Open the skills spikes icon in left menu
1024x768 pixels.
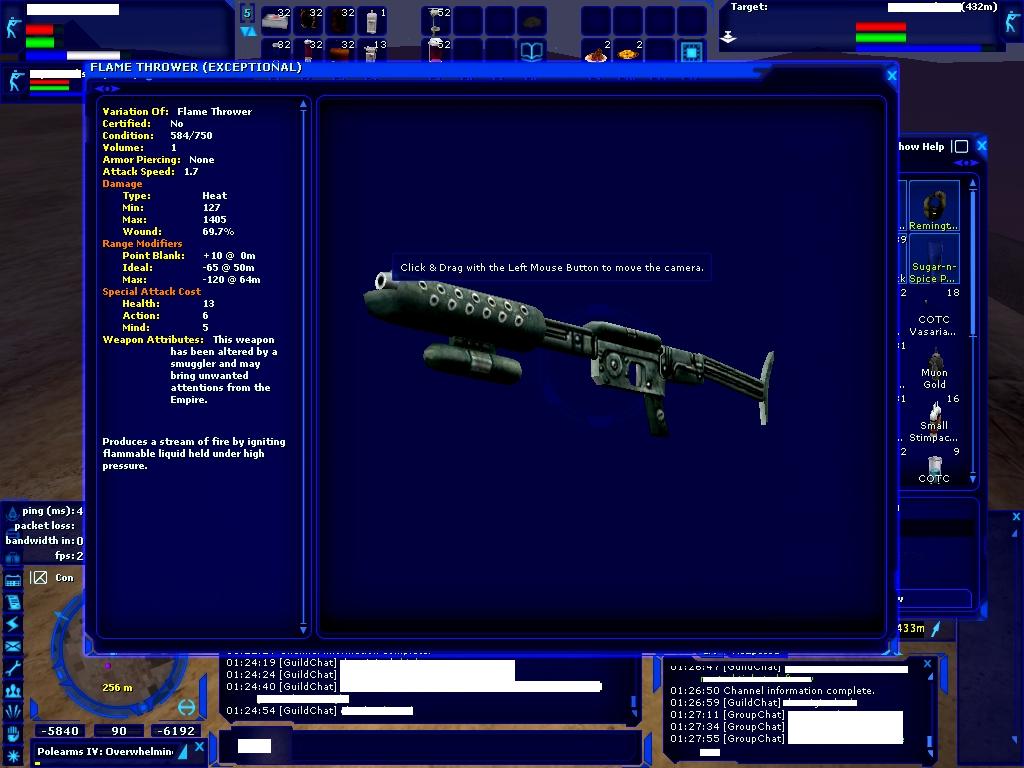coord(12,711)
